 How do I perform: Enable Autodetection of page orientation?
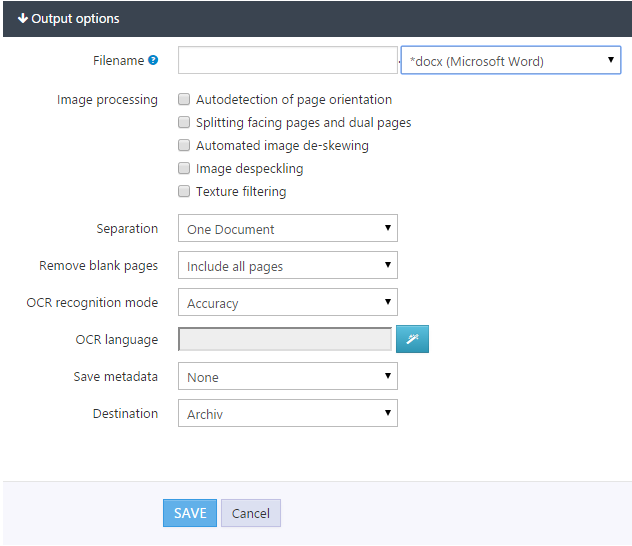click(x=184, y=100)
